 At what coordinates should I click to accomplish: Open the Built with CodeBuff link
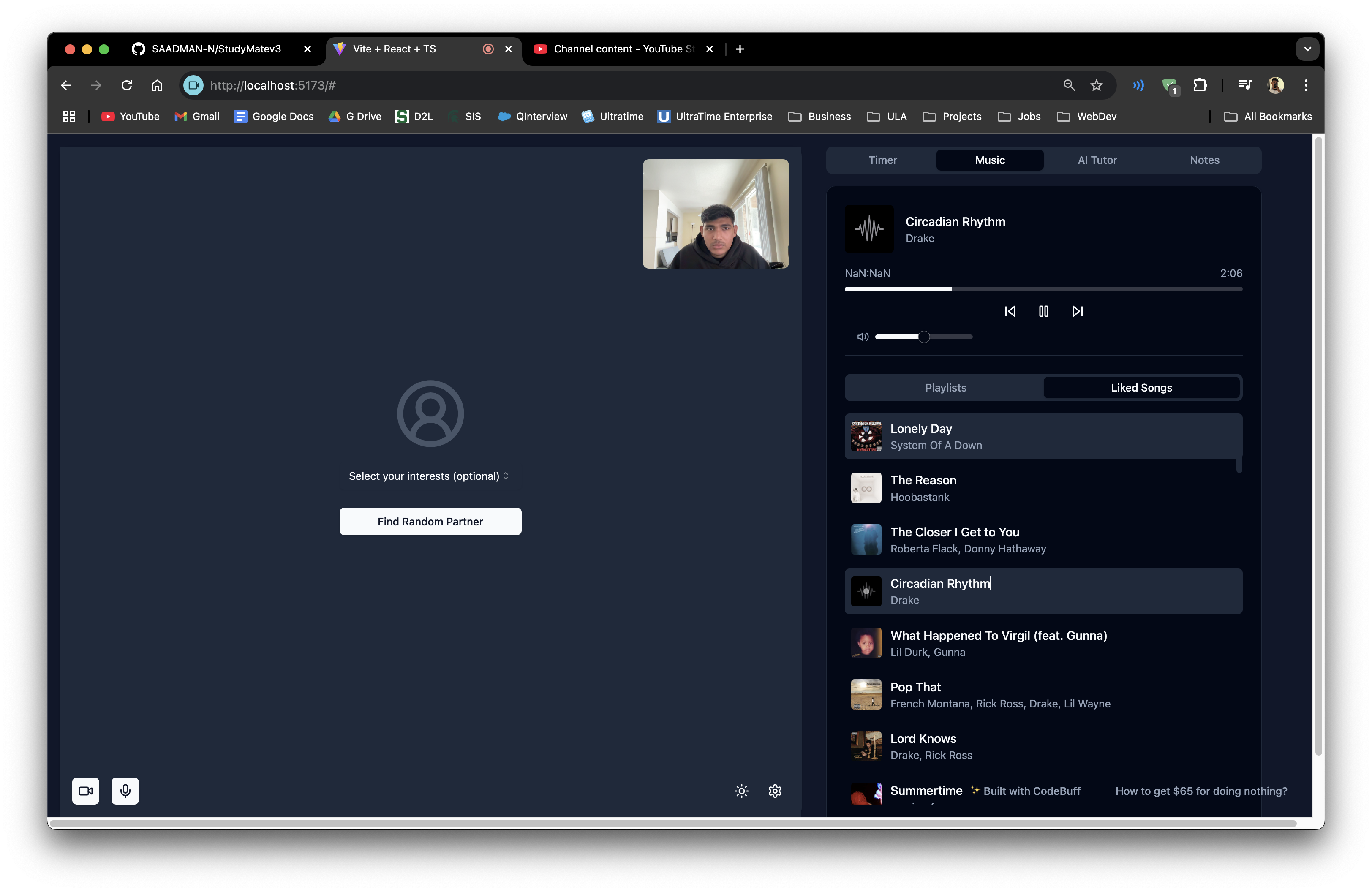point(1031,791)
